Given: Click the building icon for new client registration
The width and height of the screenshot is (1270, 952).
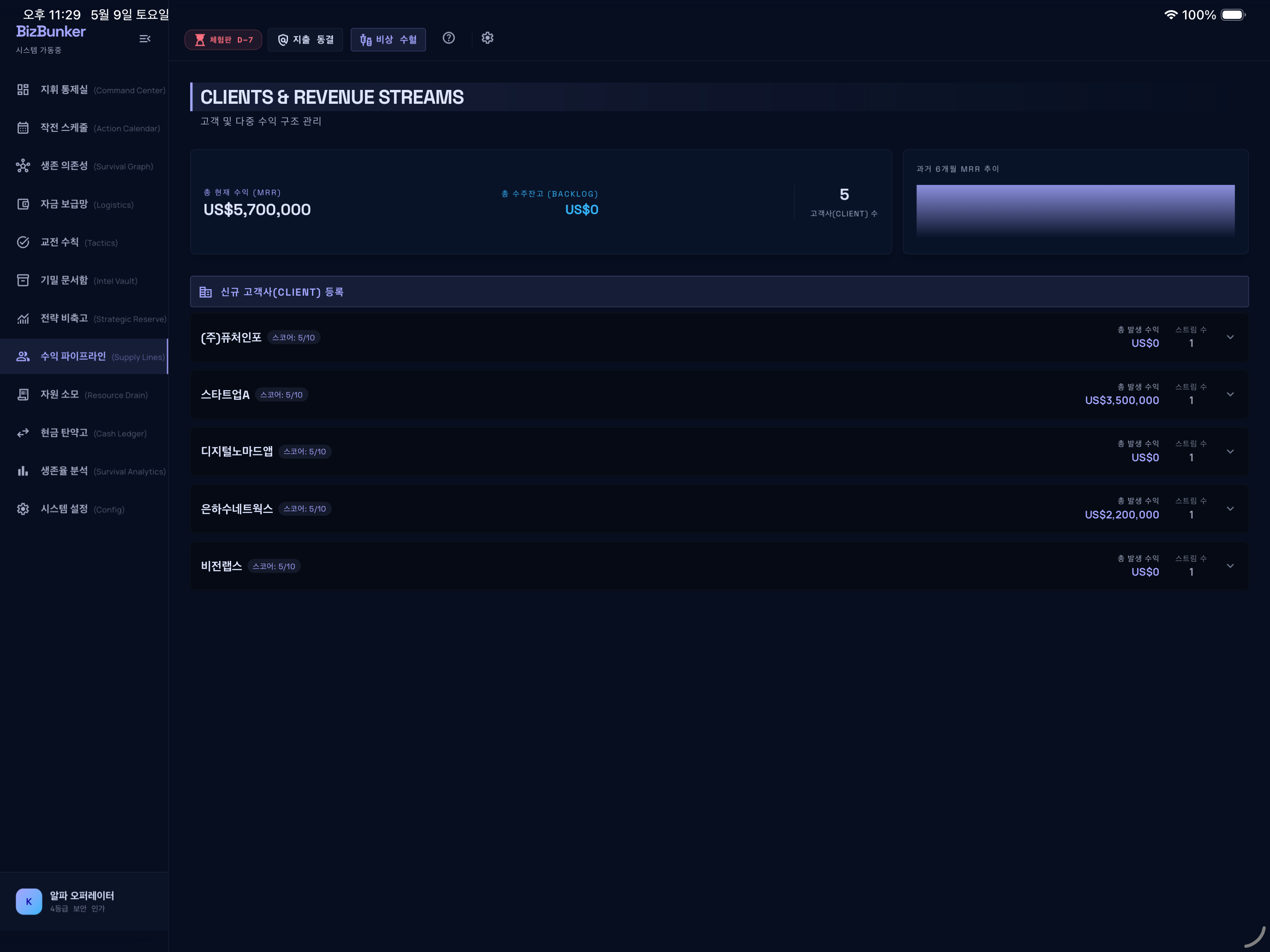Looking at the screenshot, I should coord(205,292).
